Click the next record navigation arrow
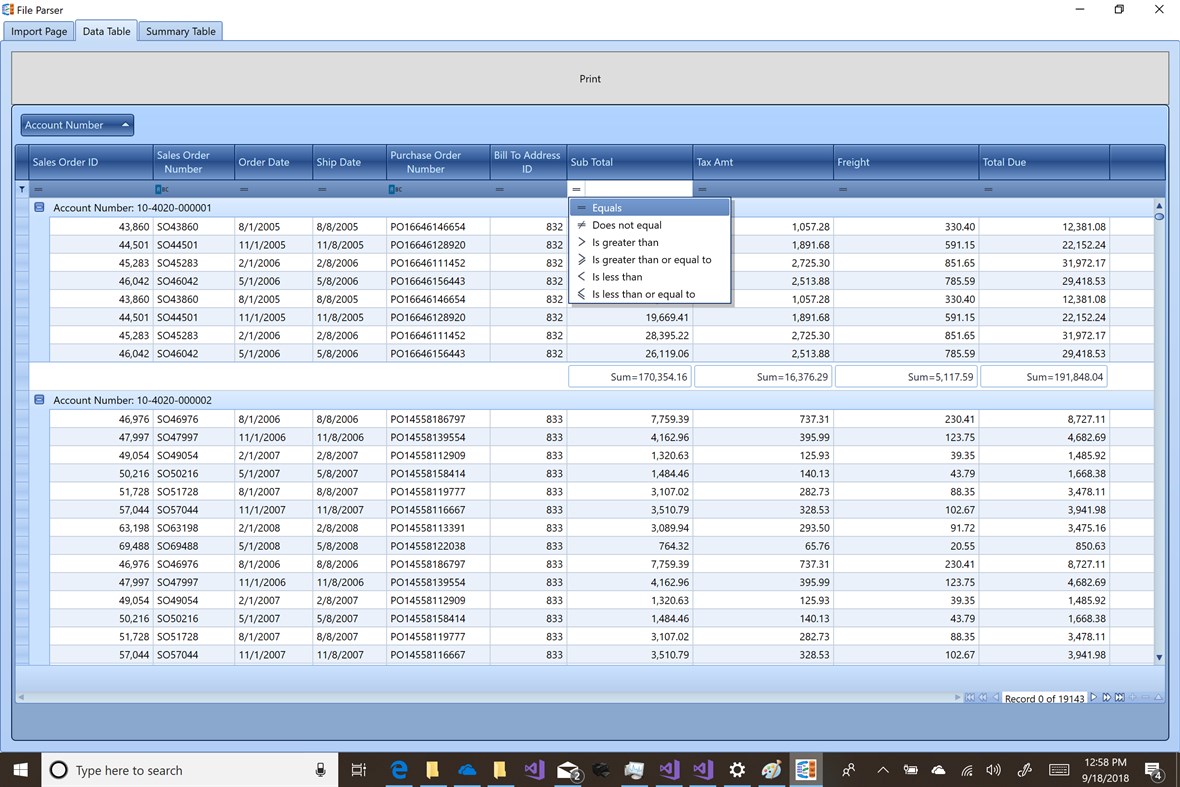 coord(1093,698)
